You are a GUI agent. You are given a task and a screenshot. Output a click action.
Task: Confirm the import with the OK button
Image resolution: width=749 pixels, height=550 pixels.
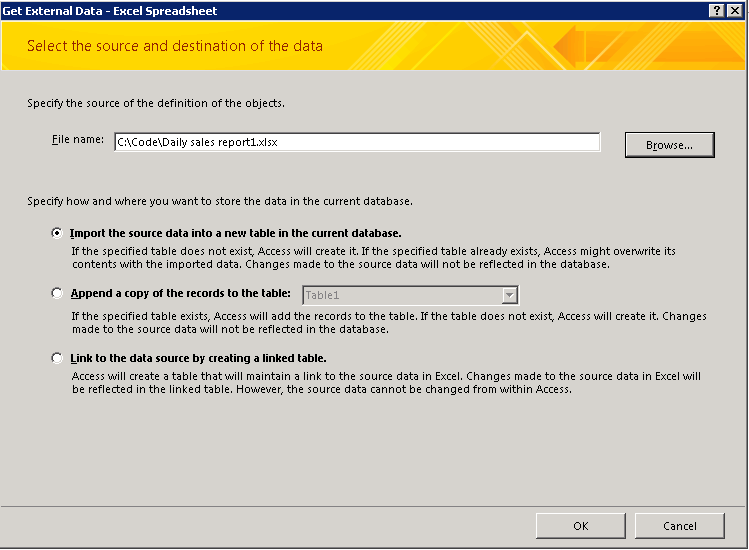click(580, 526)
